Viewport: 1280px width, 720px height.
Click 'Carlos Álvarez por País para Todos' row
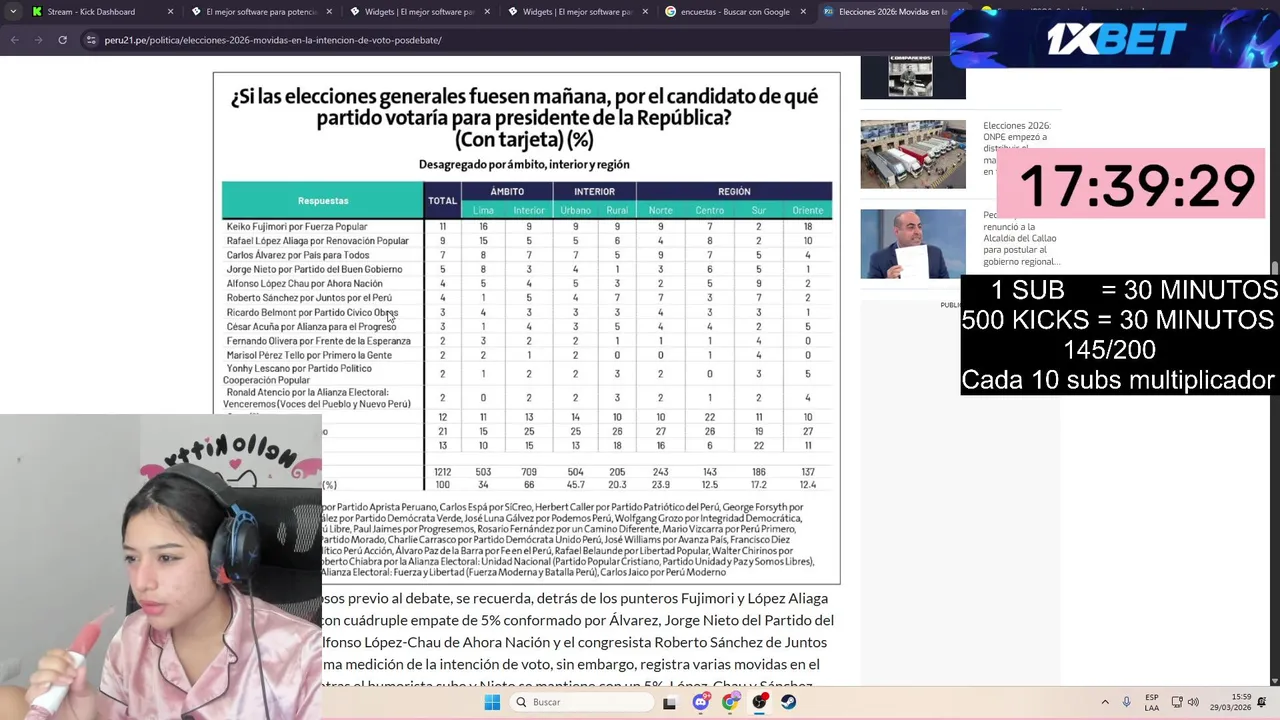[x=297, y=255]
